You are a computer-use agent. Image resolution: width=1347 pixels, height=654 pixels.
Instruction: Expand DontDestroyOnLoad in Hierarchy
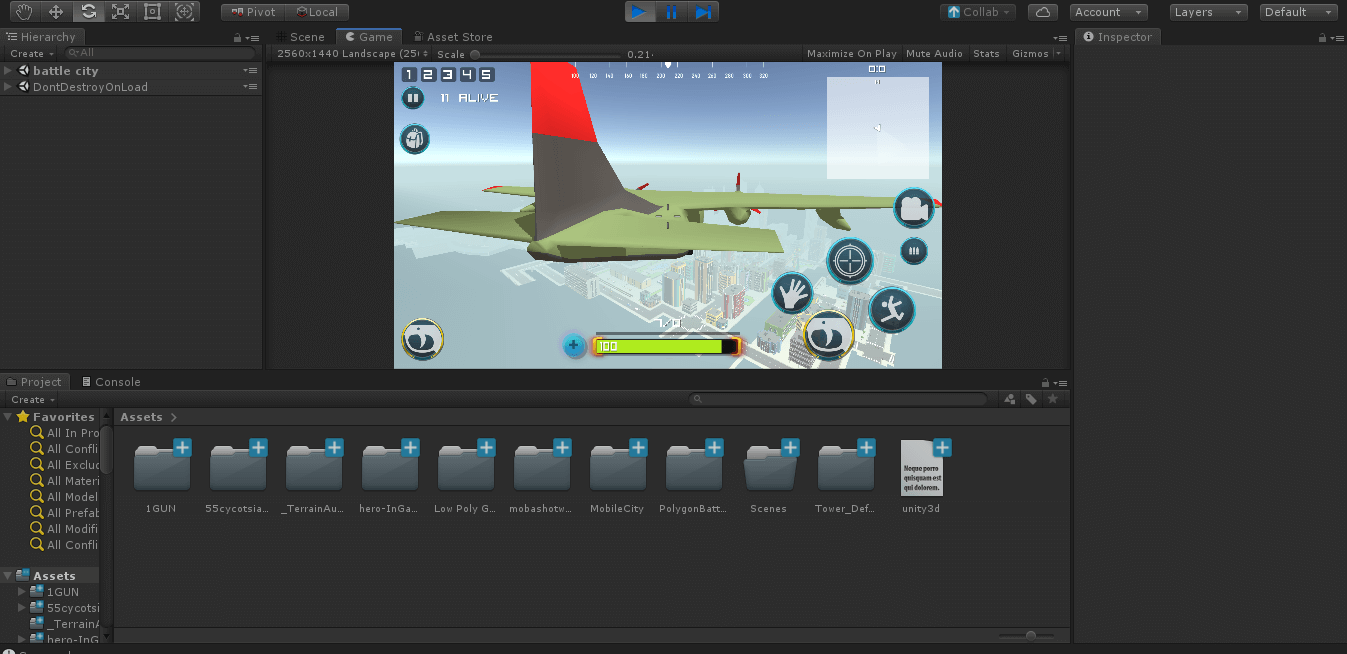click(8, 87)
